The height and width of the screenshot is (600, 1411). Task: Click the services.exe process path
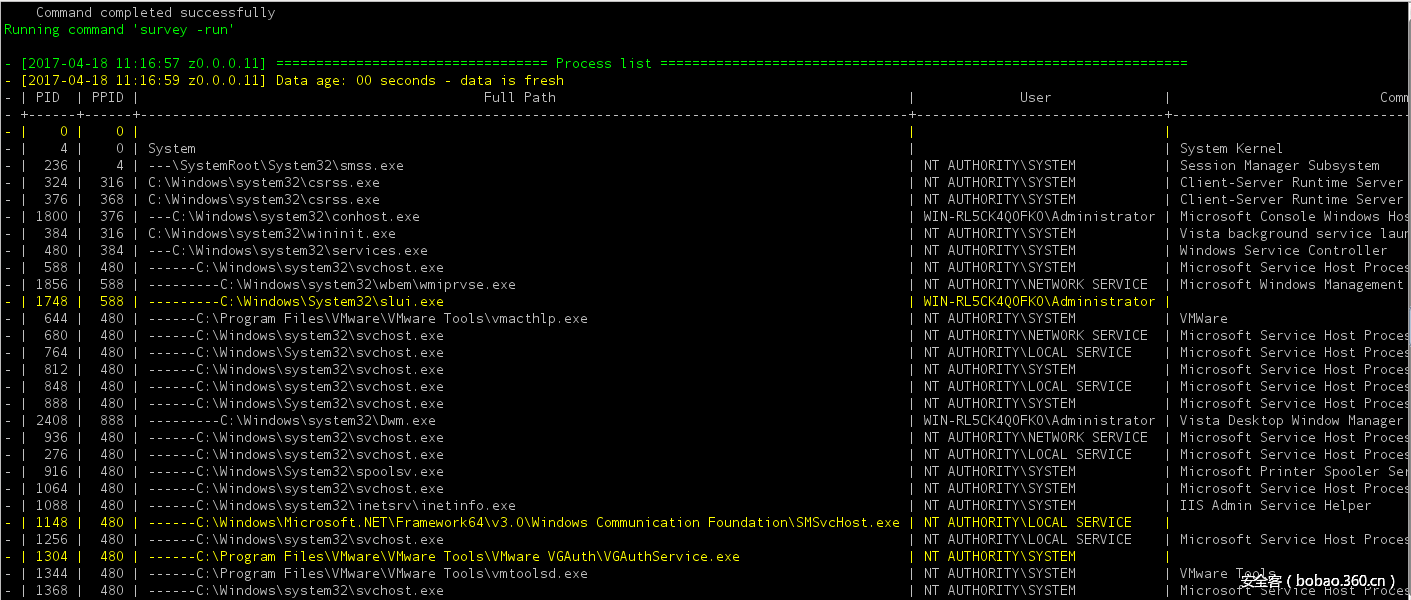click(288, 250)
